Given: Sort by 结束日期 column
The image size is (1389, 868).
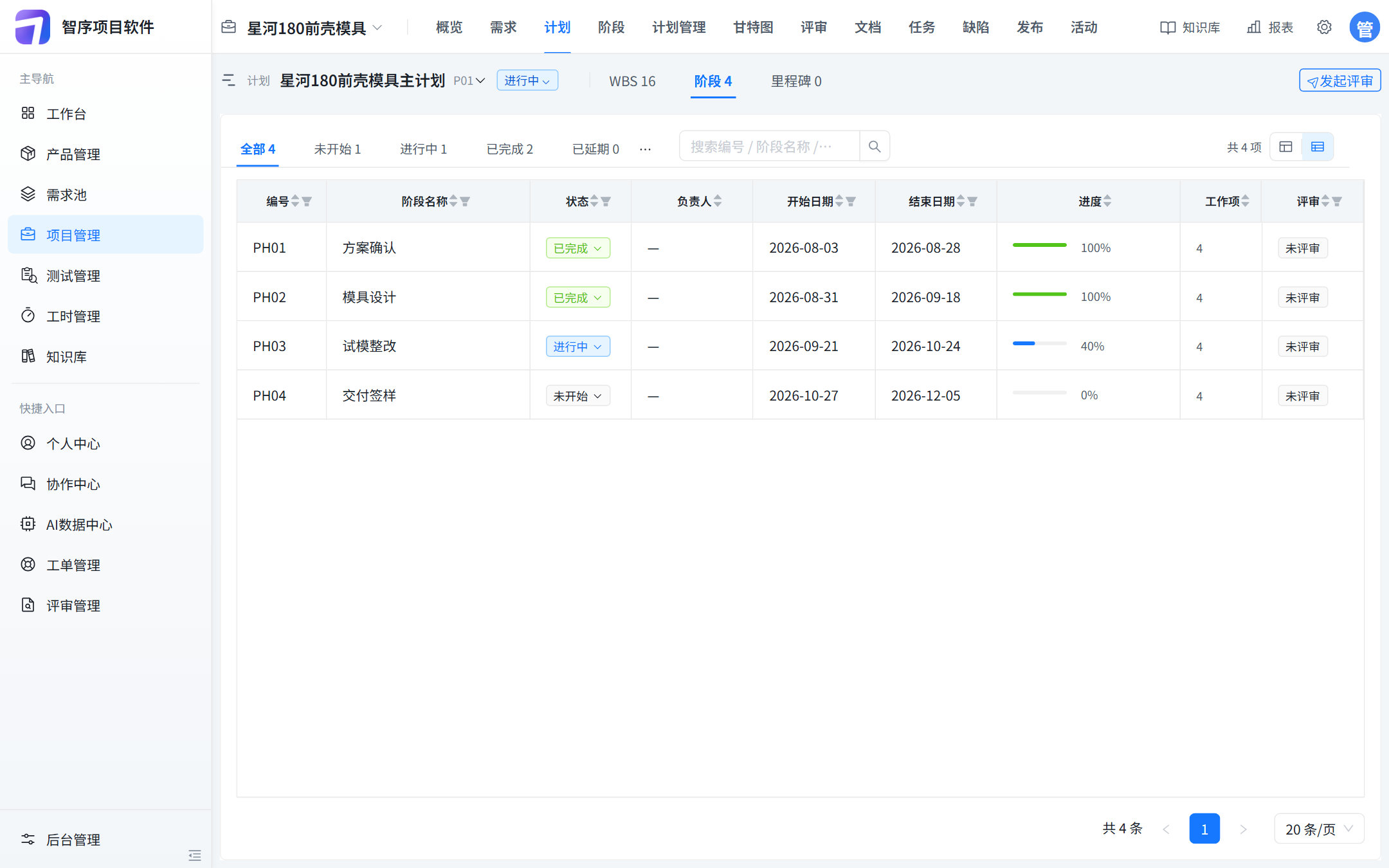Looking at the screenshot, I should [961, 201].
